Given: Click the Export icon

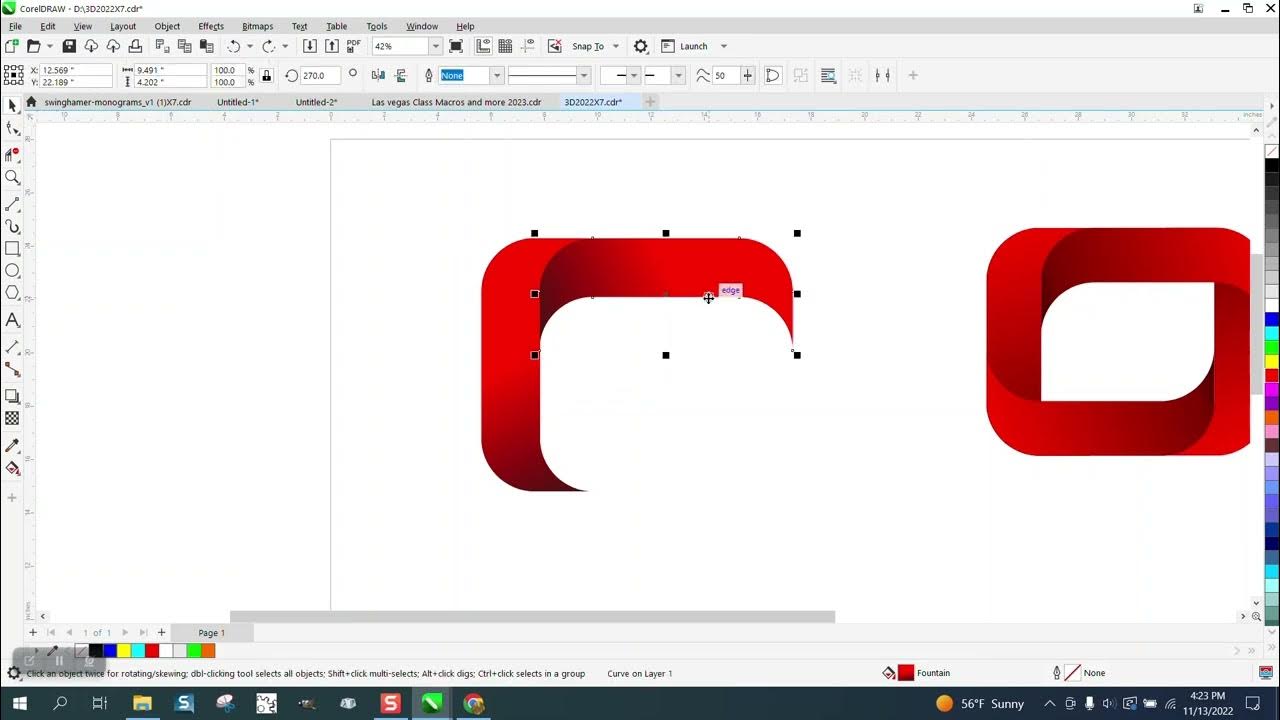Looking at the screenshot, I should (x=332, y=46).
